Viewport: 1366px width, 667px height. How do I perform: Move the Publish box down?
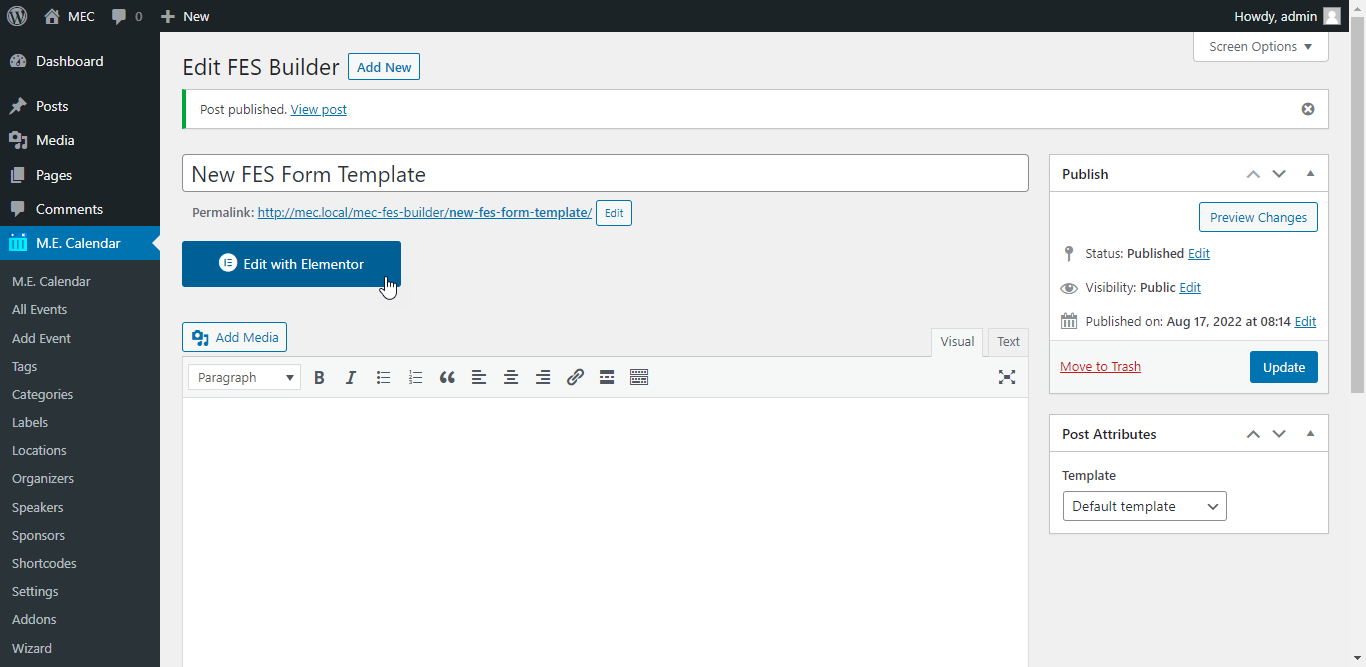coord(1279,174)
